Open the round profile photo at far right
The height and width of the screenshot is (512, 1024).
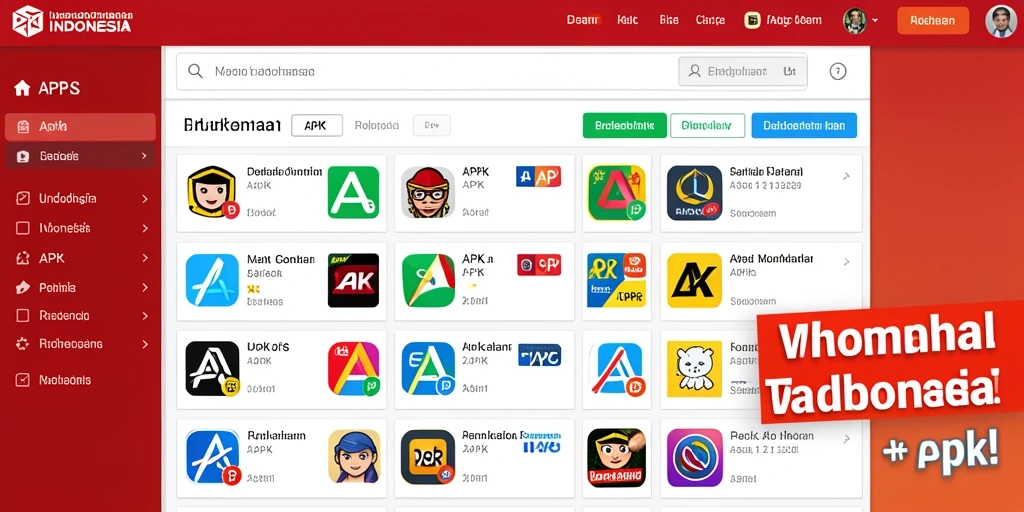click(x=1000, y=21)
